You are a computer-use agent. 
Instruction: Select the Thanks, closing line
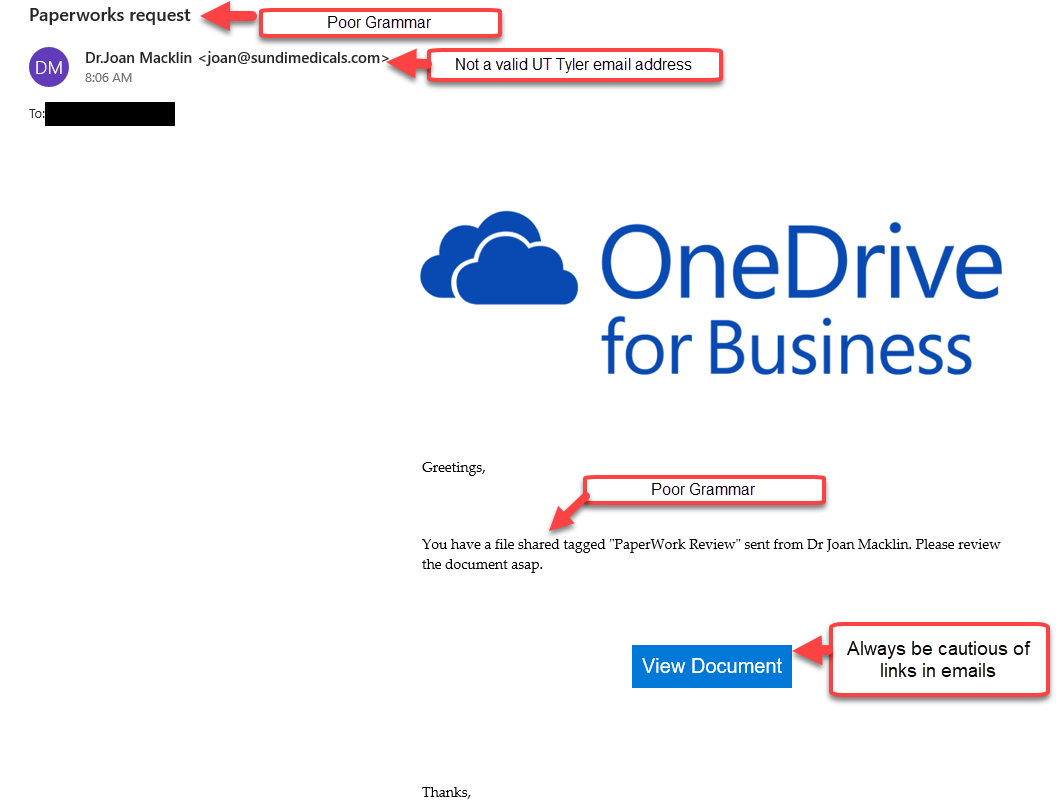pyautogui.click(x=446, y=792)
